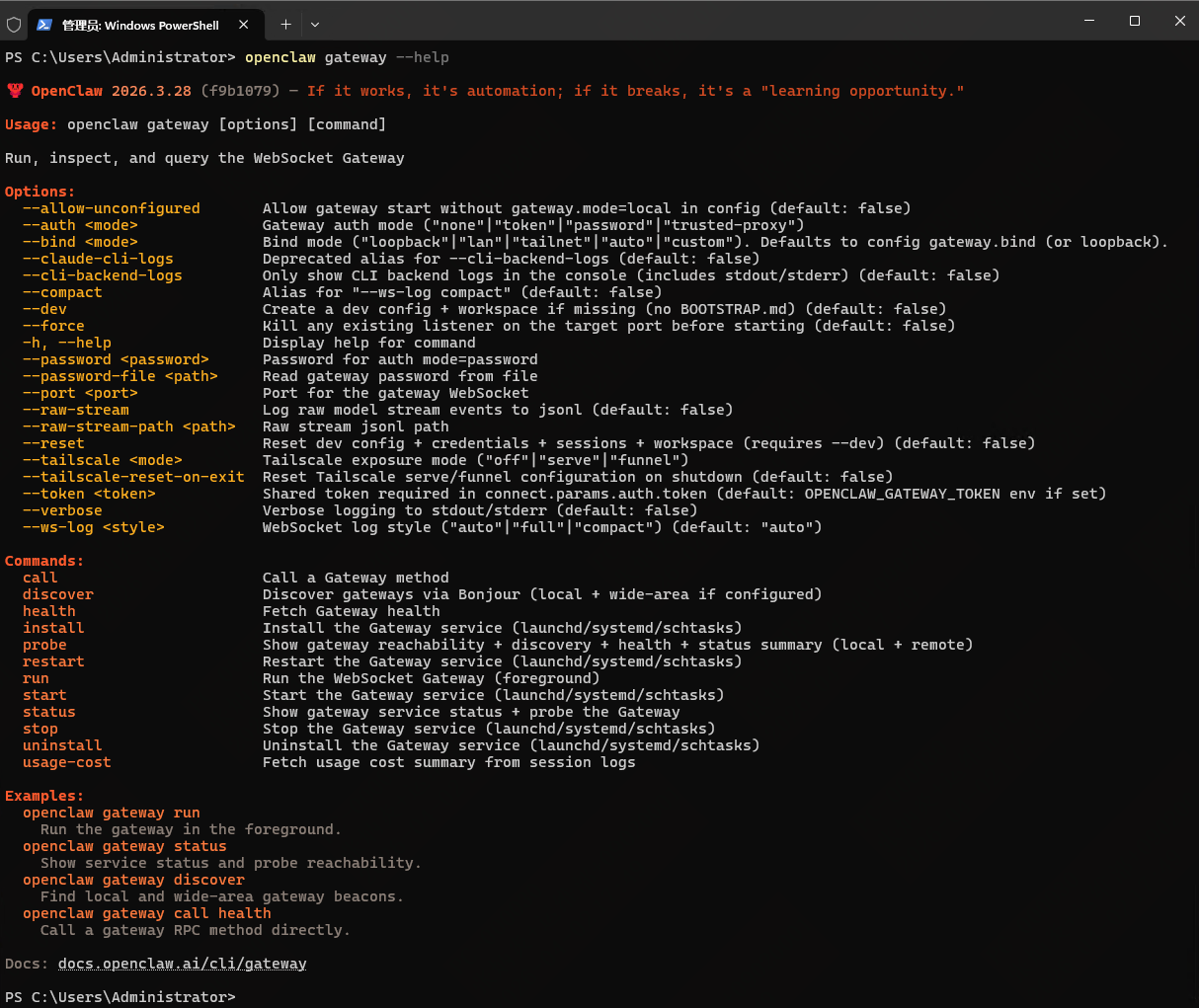The width and height of the screenshot is (1199, 1008).
Task: Click the 'restart' command name
Action: click(53, 661)
